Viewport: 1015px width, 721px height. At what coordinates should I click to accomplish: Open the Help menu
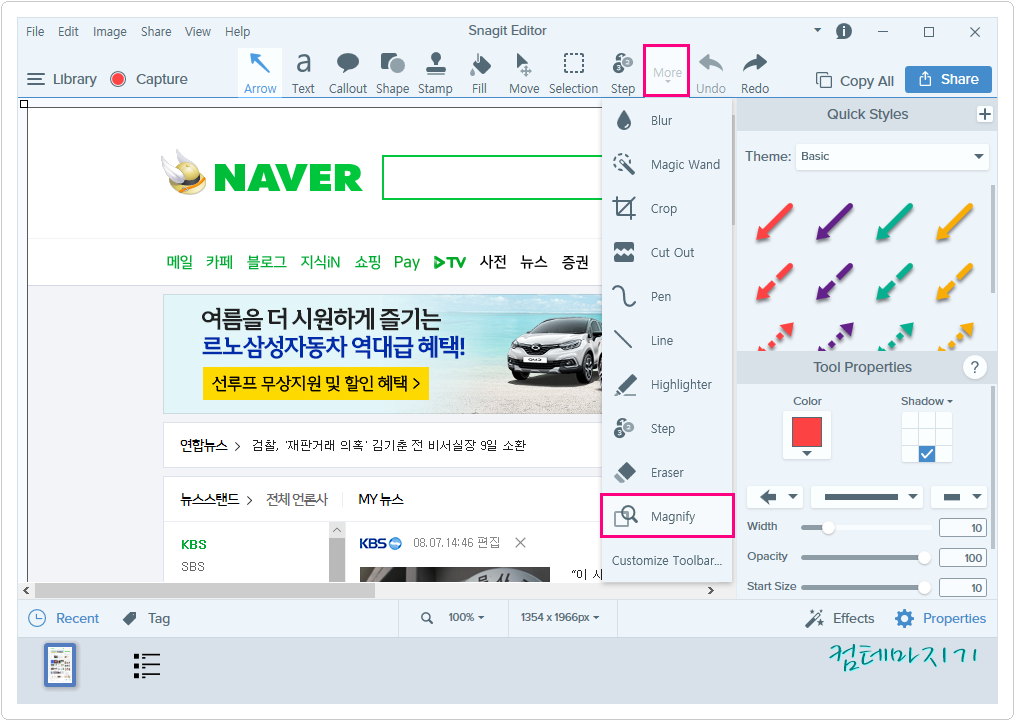[238, 31]
